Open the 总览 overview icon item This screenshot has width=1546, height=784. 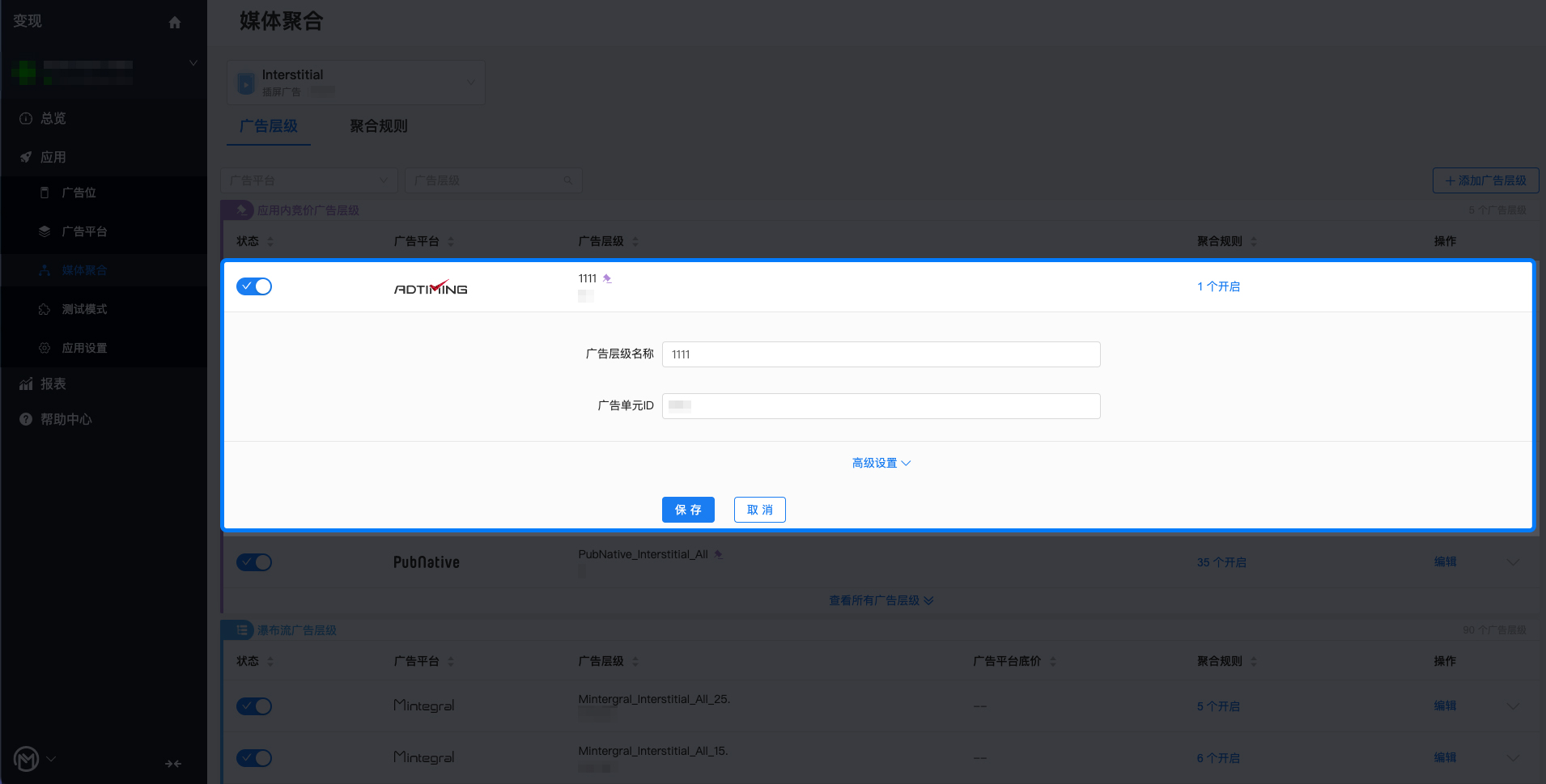coord(26,119)
